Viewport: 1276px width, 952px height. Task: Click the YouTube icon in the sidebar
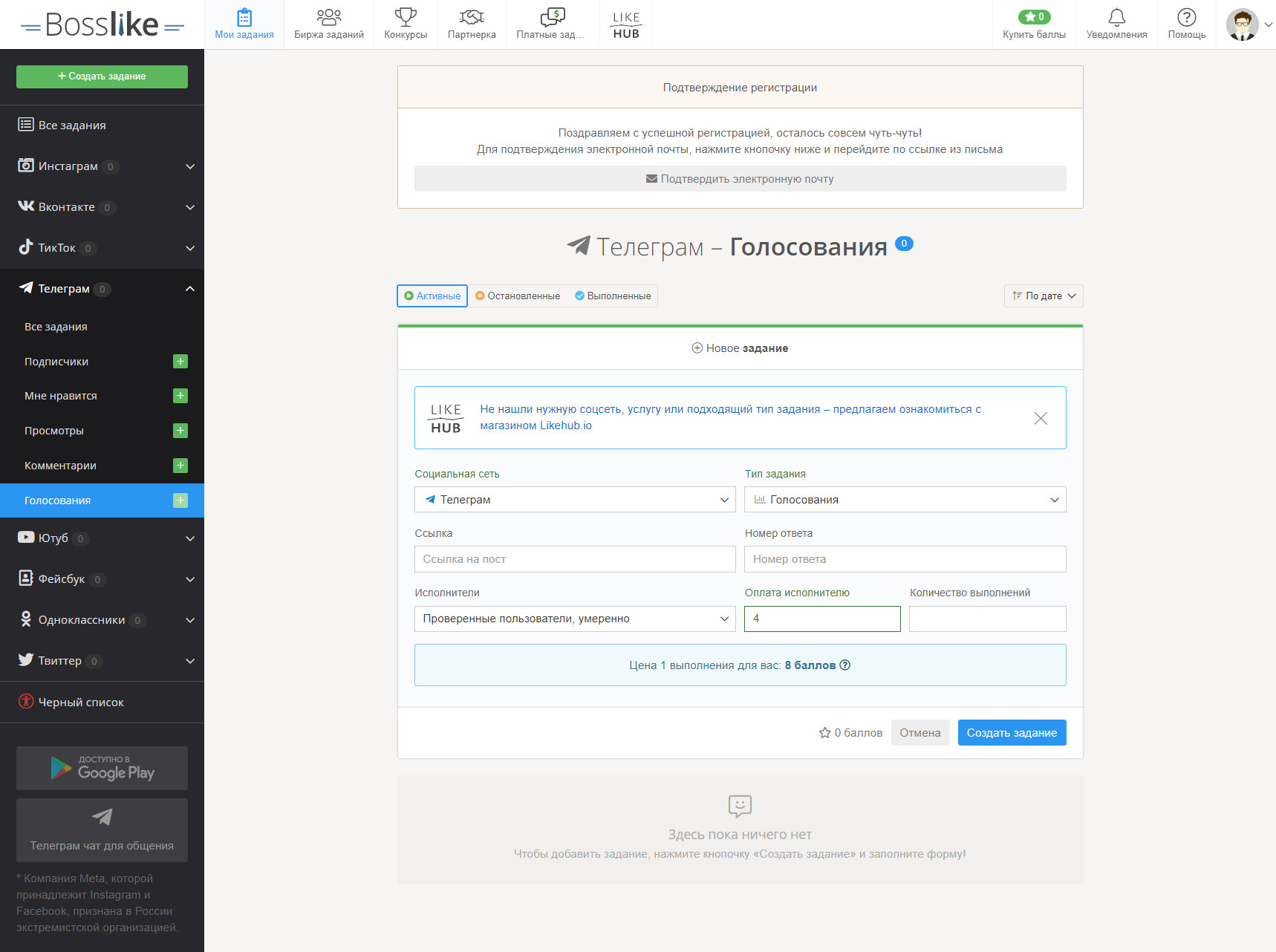26,538
